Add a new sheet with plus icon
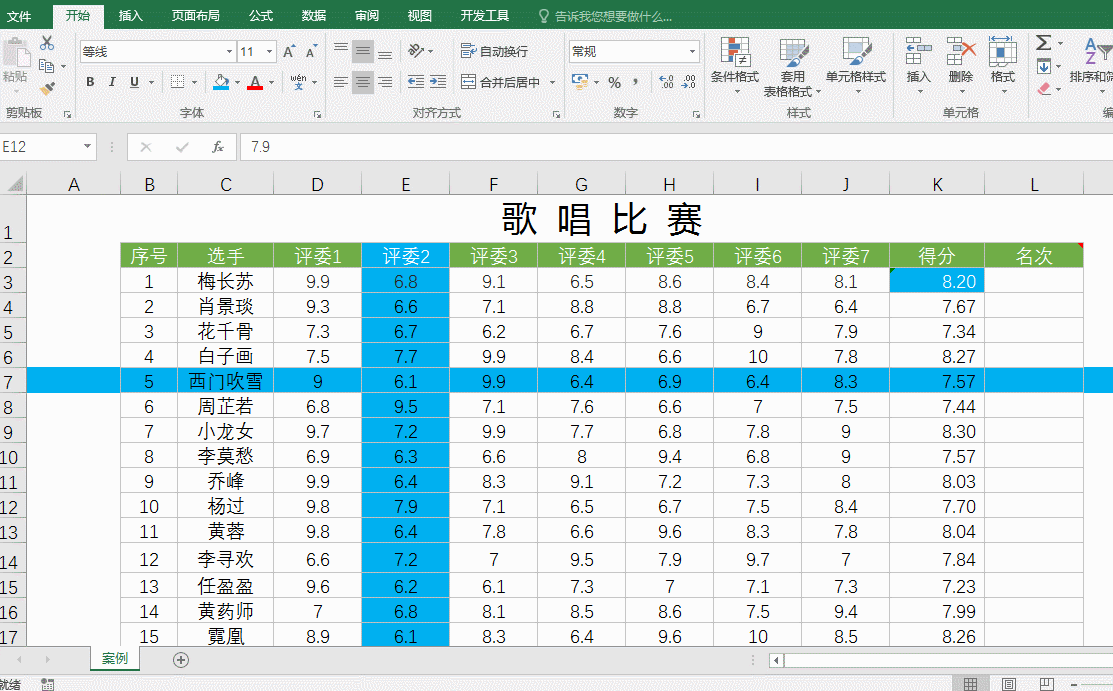1113x691 pixels. (181, 659)
